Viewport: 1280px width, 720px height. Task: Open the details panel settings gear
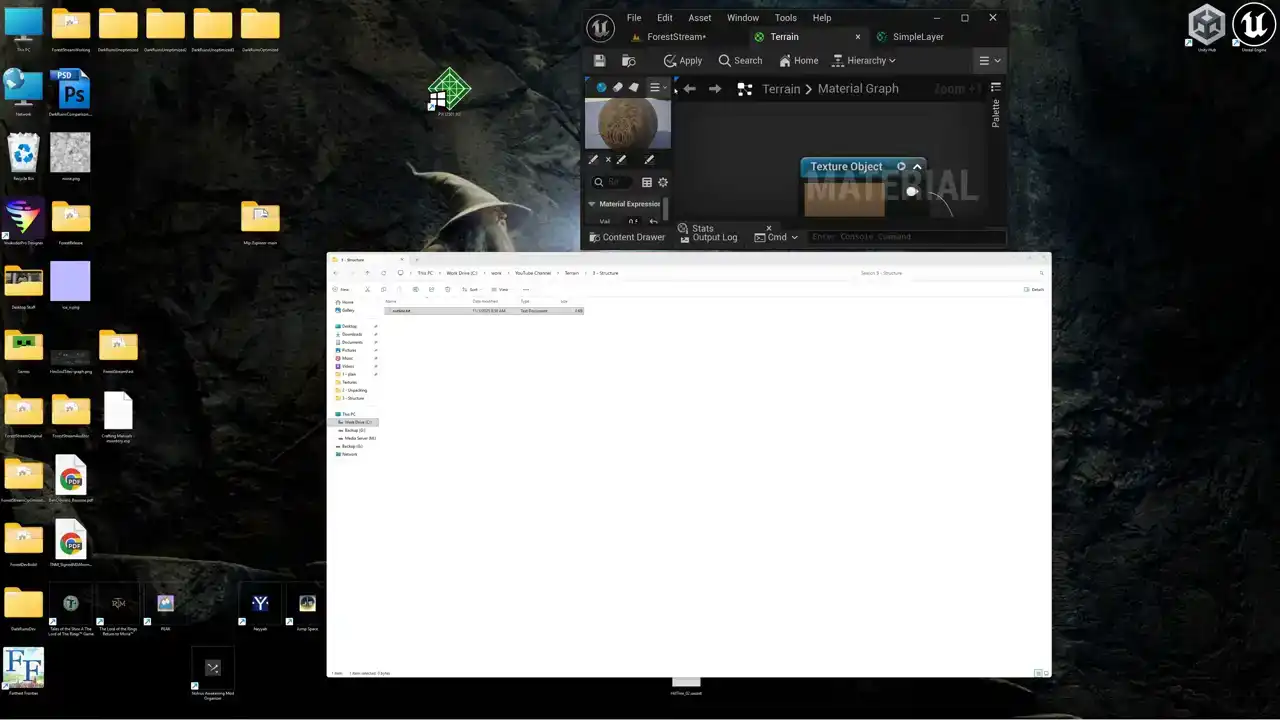pyautogui.click(x=663, y=182)
